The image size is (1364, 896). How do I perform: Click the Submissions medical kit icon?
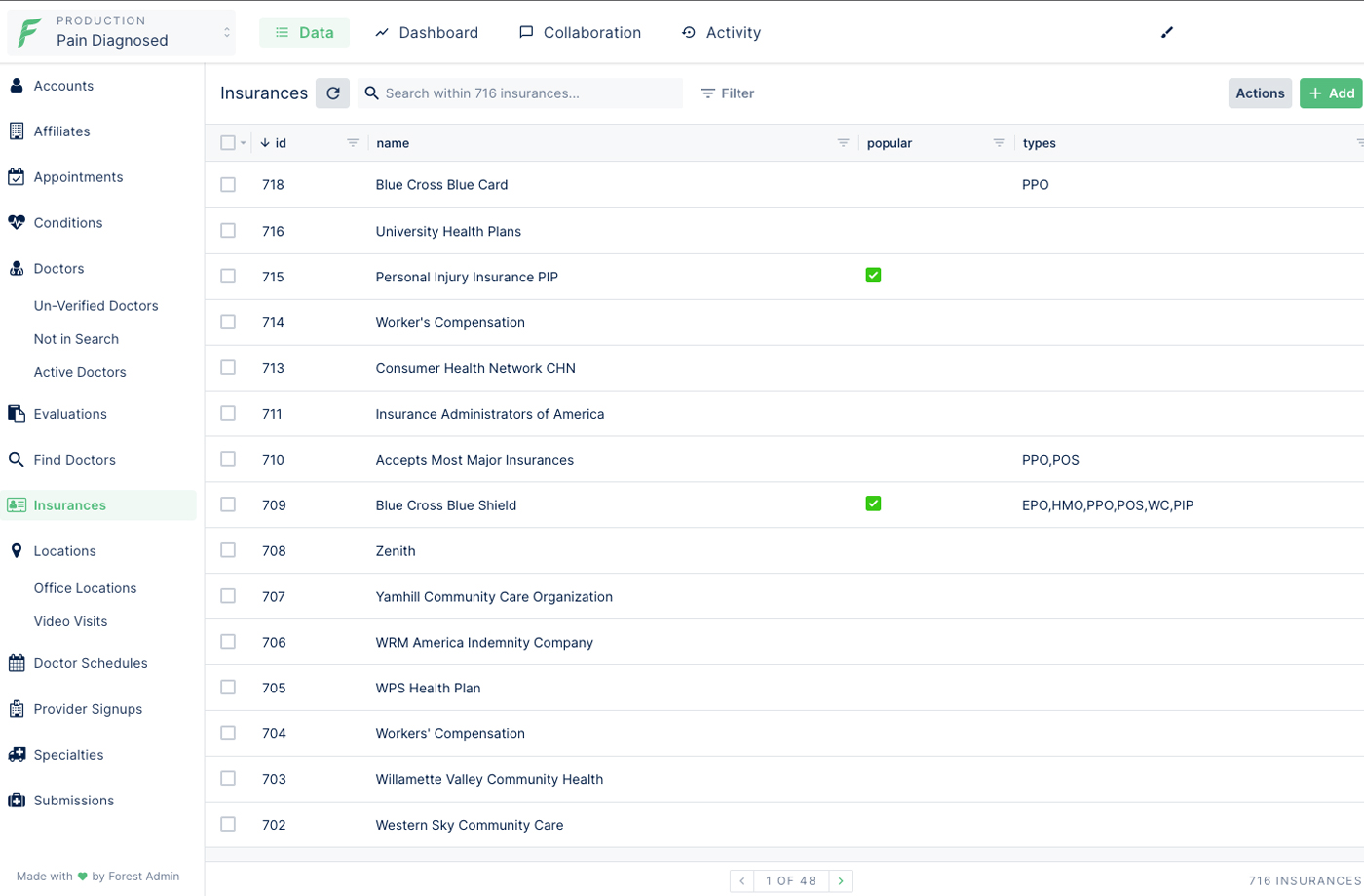(x=17, y=801)
